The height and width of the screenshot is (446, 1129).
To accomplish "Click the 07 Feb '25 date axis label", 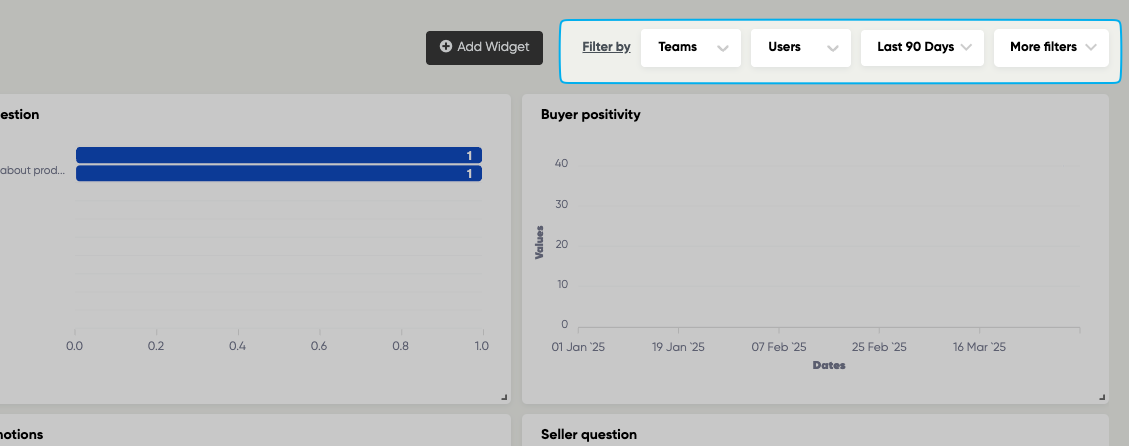I will click(x=779, y=348).
